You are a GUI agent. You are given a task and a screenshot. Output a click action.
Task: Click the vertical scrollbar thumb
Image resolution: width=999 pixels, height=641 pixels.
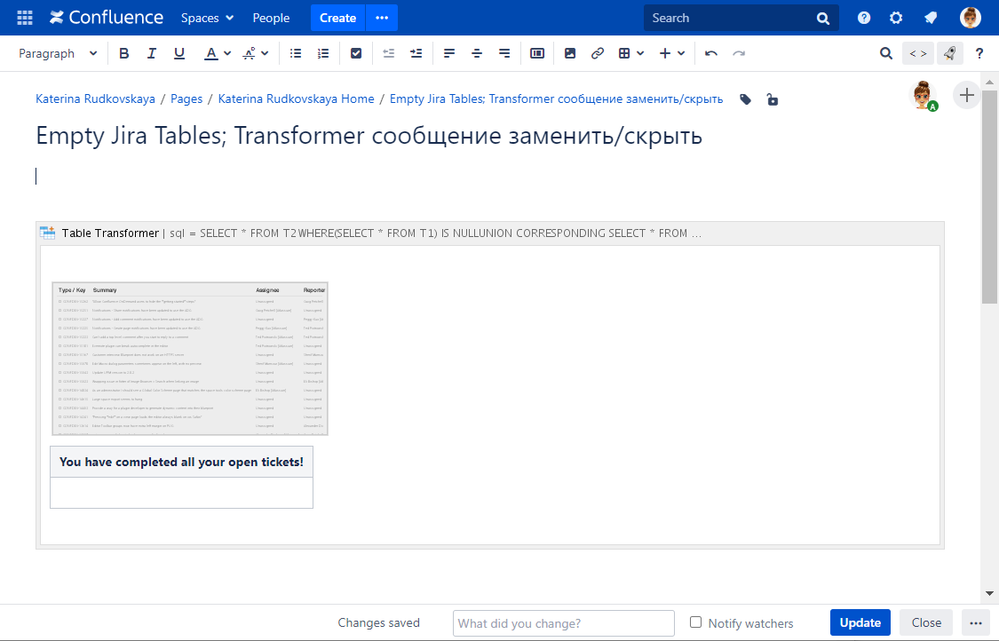(x=989, y=198)
